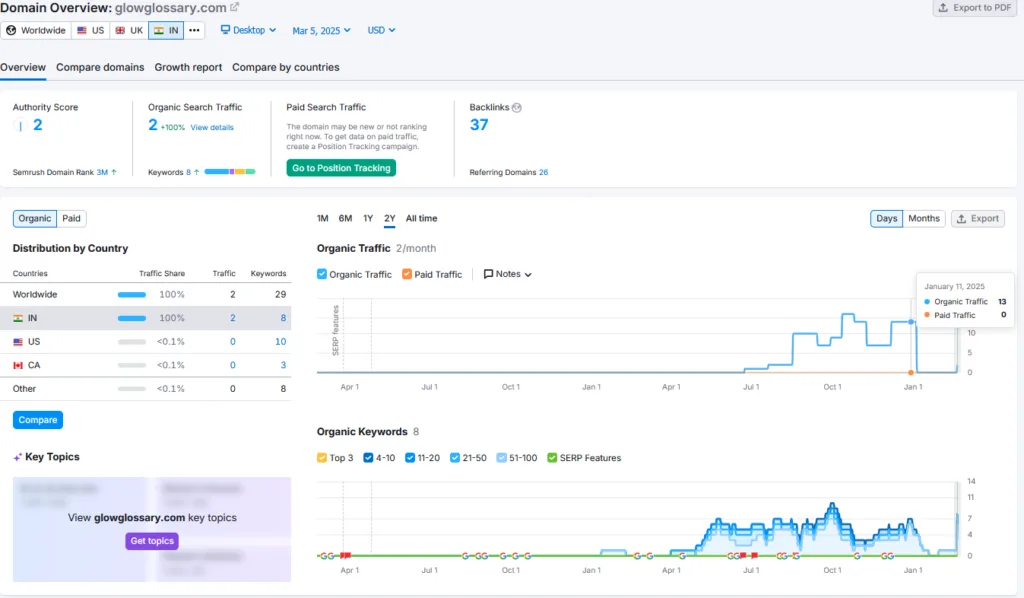
Task: Toggle the 11-20 keywords checkbox
Action: [410, 458]
